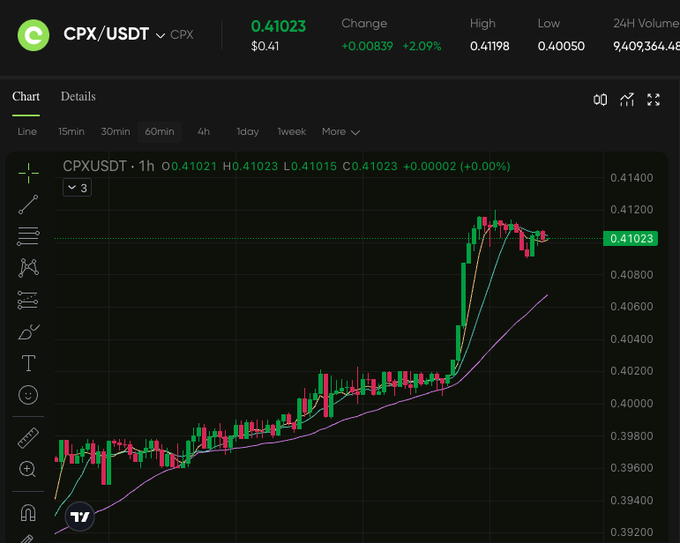
Task: Open the emoji icons tool
Action: [28, 395]
